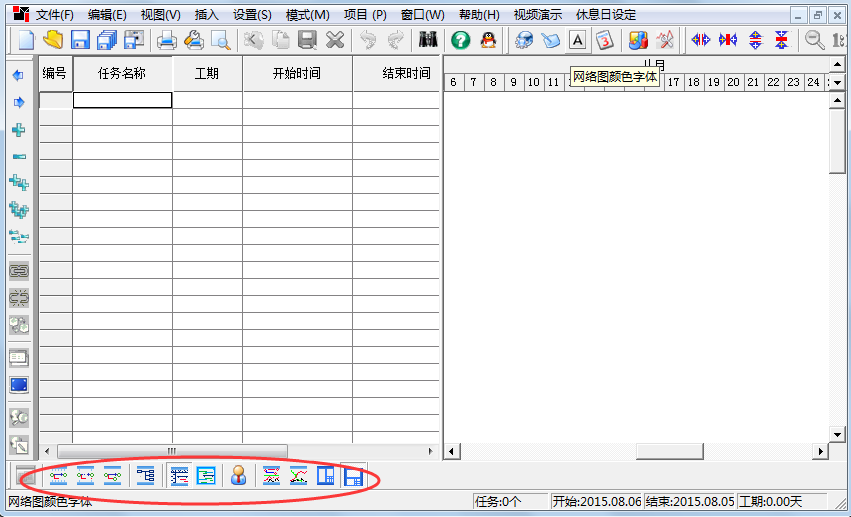Open the 设置(S) menu
The height and width of the screenshot is (517, 851).
pos(252,15)
